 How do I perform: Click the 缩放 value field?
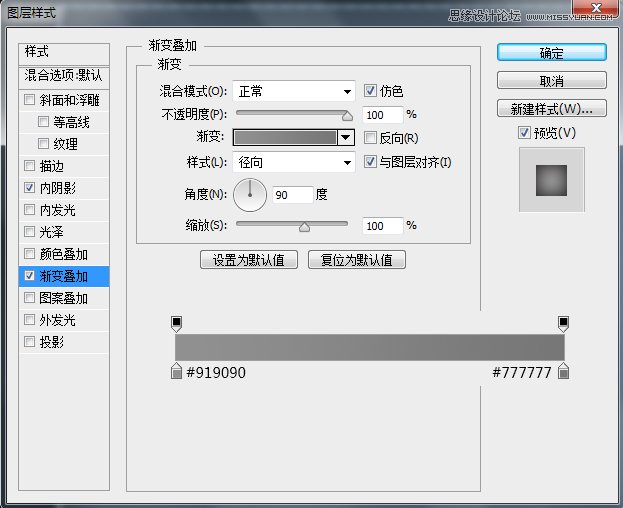tap(382, 226)
